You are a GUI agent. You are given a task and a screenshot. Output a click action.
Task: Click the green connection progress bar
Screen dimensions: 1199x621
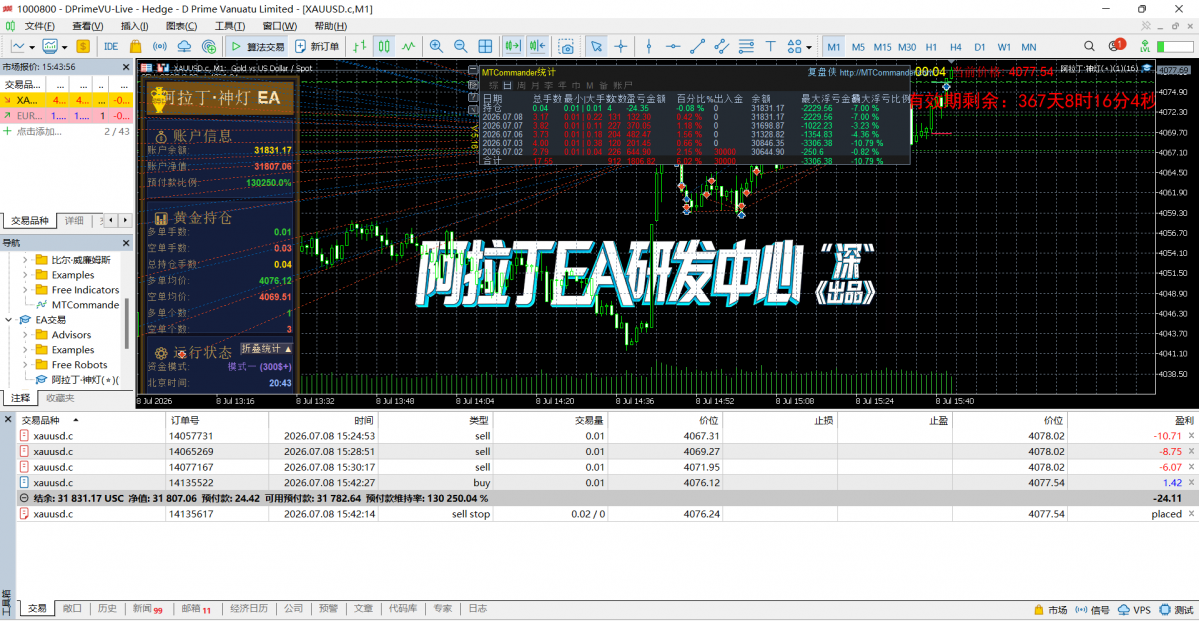pyautogui.click(x=1175, y=46)
